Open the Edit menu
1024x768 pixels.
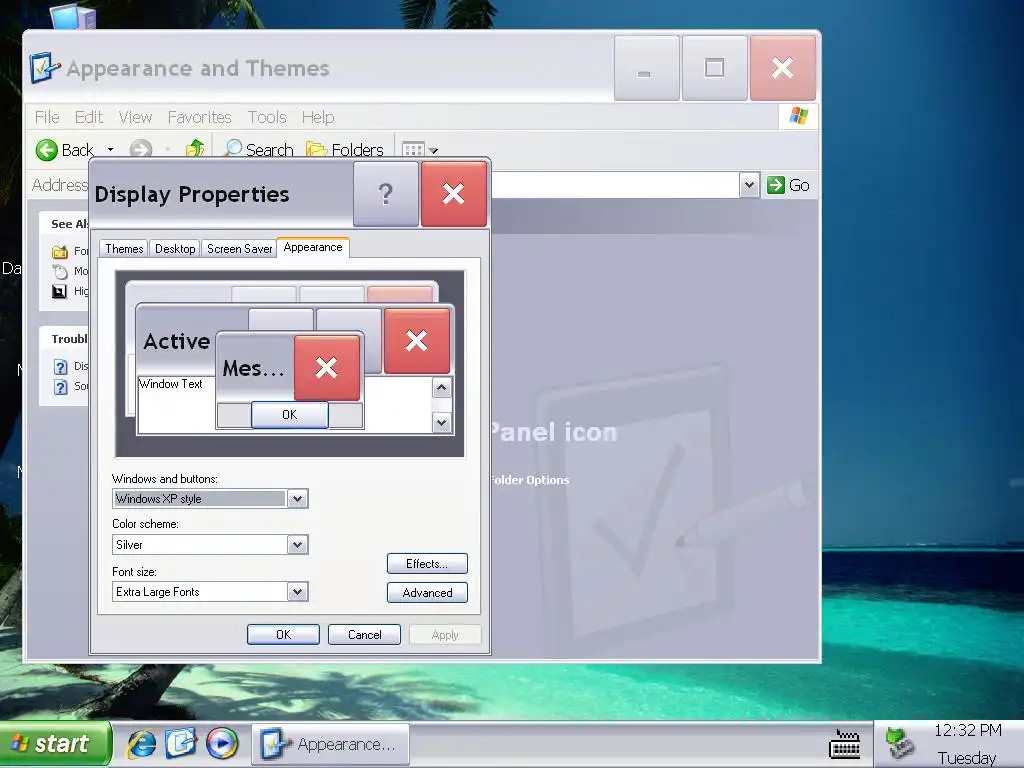click(89, 117)
